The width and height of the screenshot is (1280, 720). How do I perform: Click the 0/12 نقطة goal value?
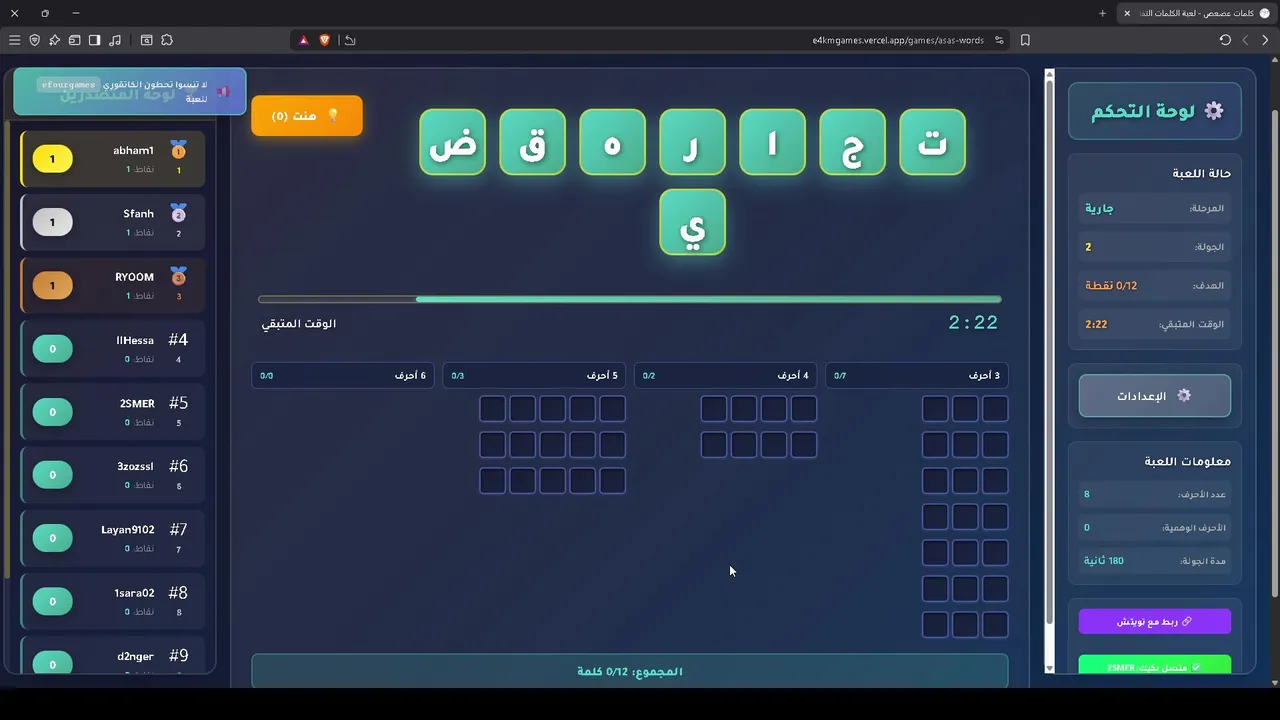(x=1111, y=285)
